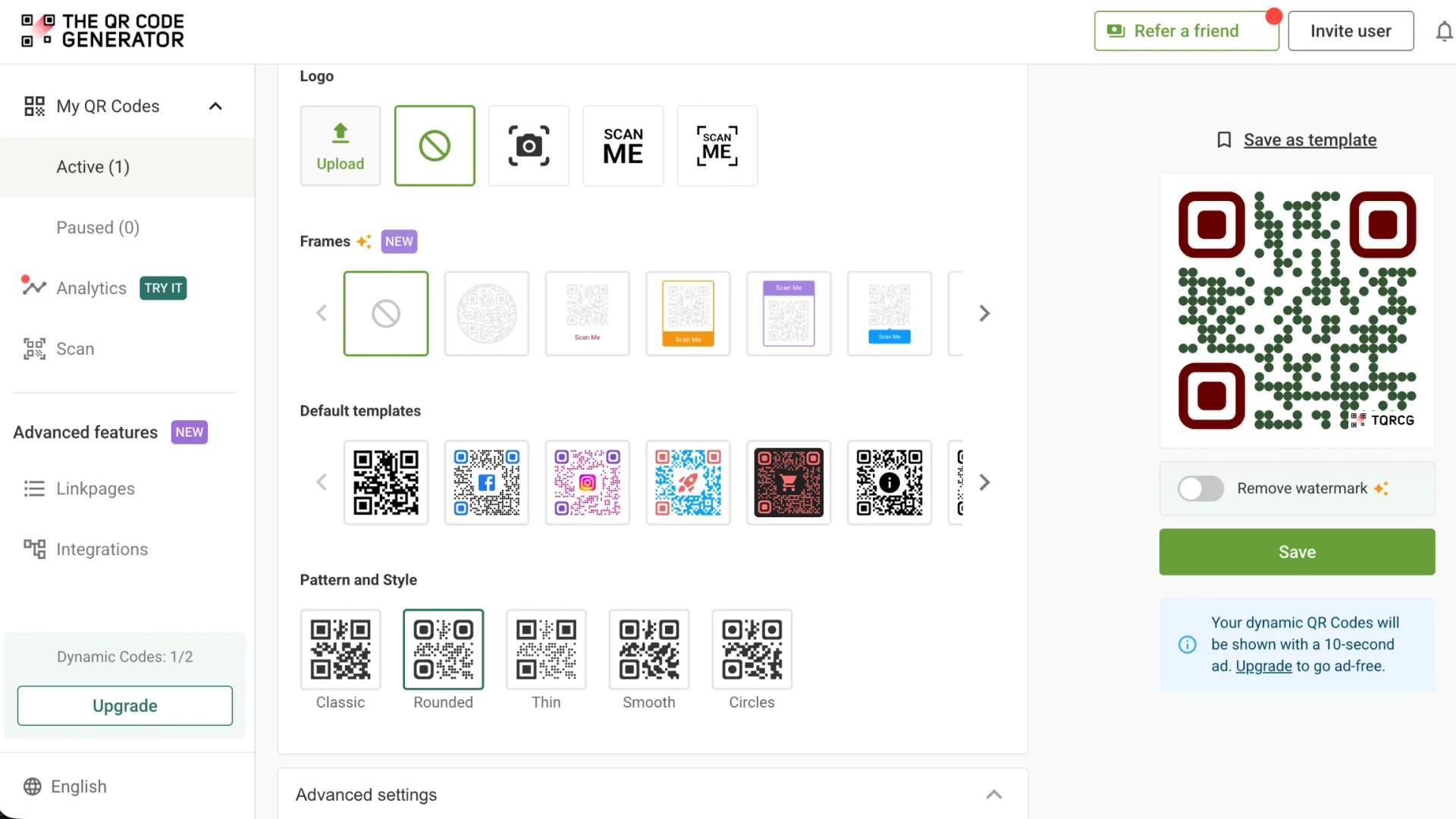Show previous default templates arrow
The height and width of the screenshot is (819, 1456).
[322, 482]
